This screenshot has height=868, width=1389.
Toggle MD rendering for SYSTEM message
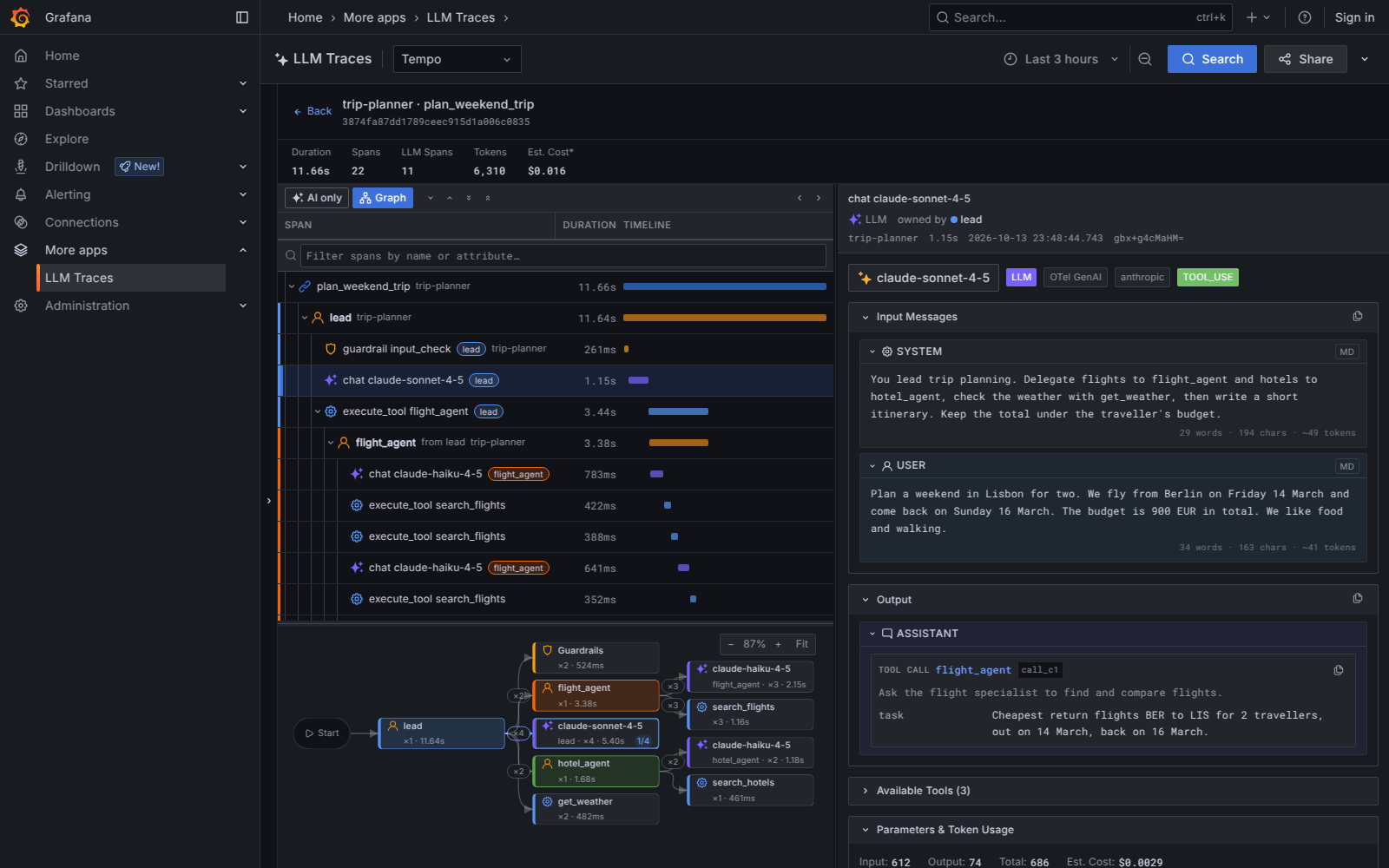[x=1346, y=352]
